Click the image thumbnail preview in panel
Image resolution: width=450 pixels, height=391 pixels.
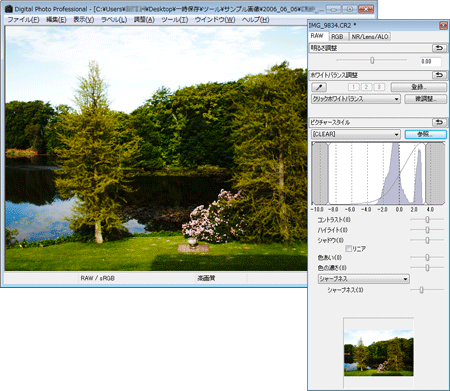click(379, 353)
